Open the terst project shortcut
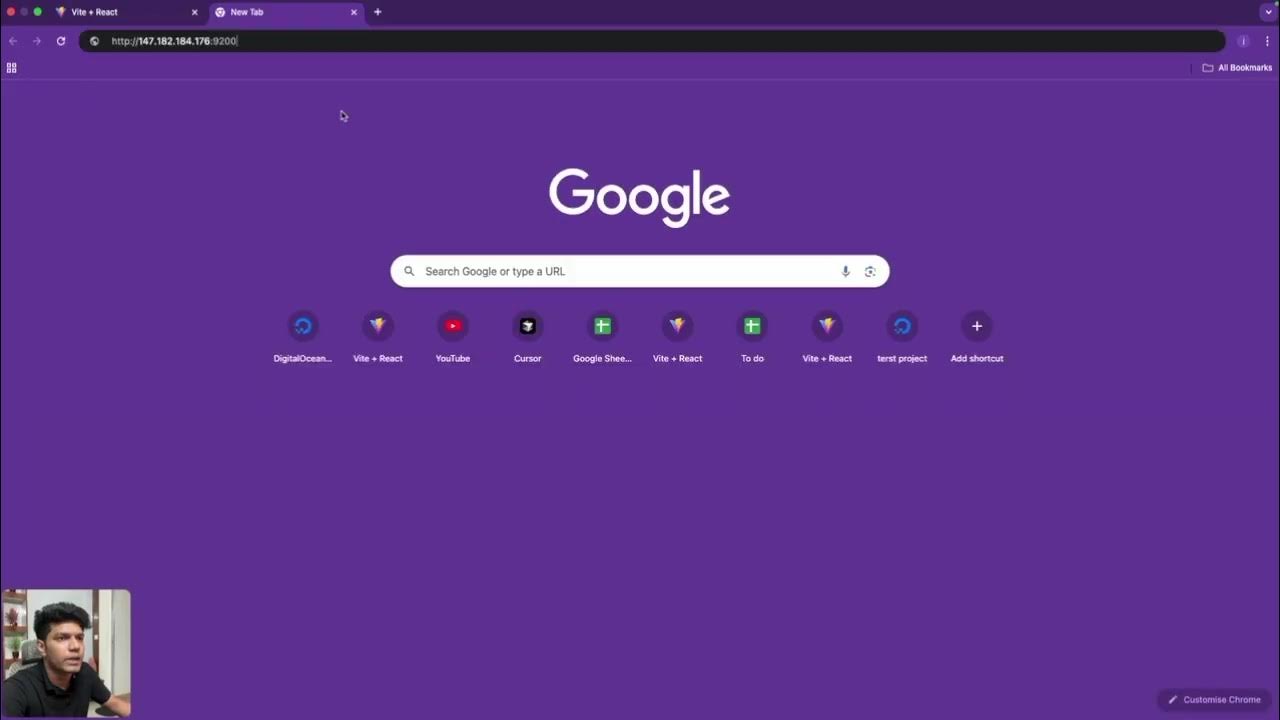The image size is (1280, 720). 902,337
